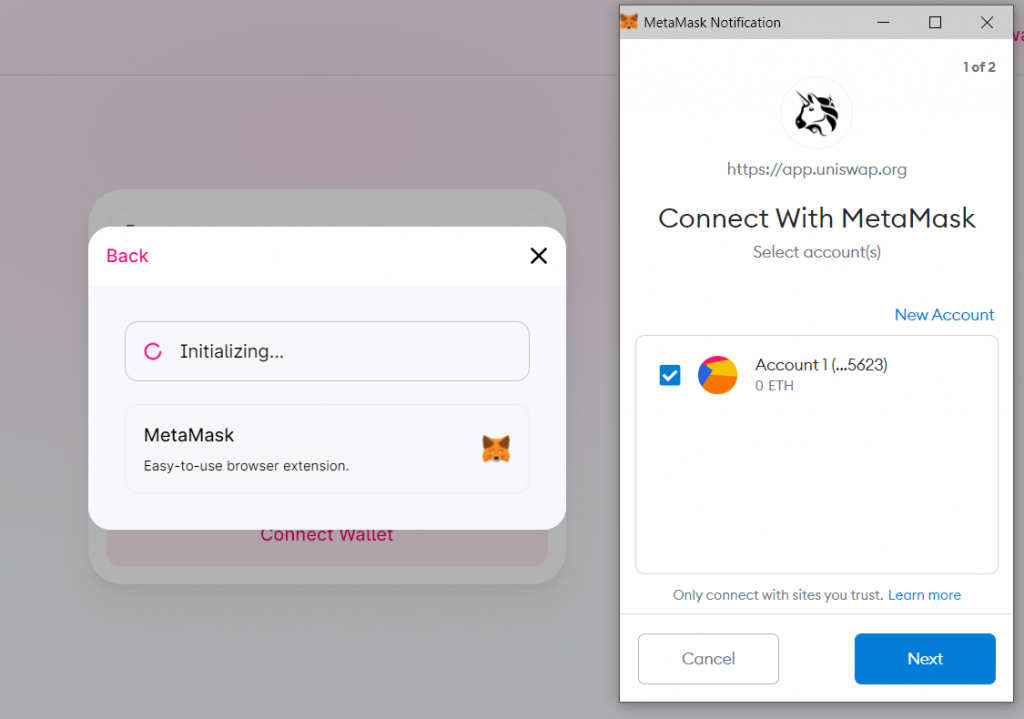Click the Connect With MetaMask heading
The image size is (1024, 719).
(816, 218)
